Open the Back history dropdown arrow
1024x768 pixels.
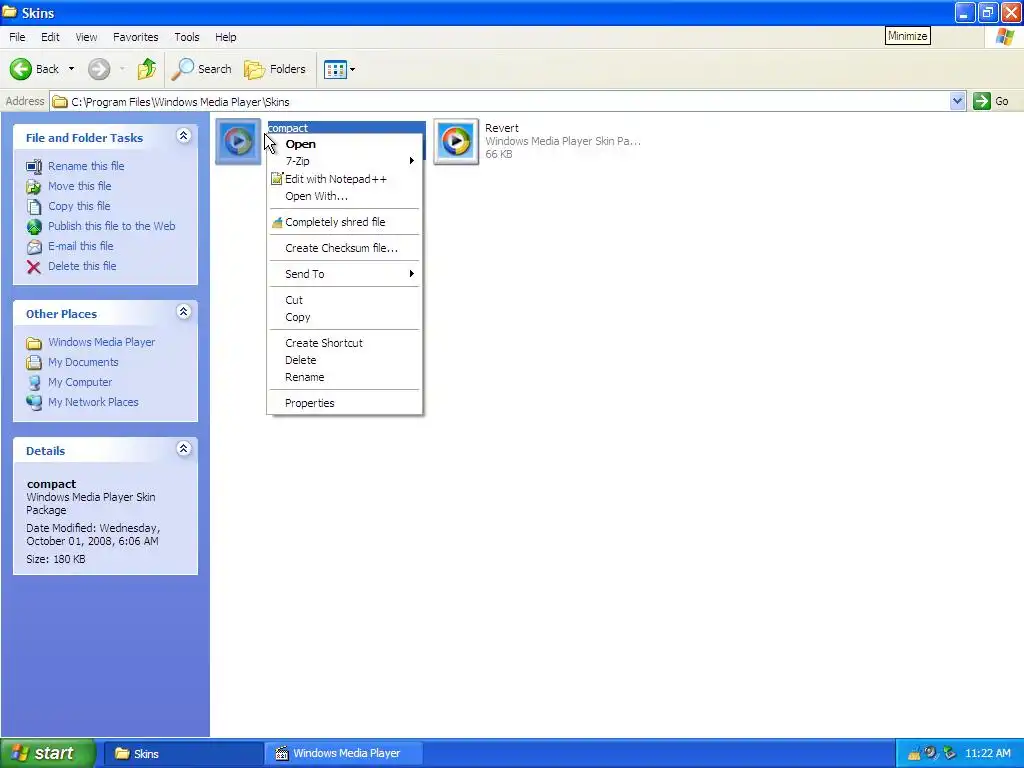[x=71, y=69]
